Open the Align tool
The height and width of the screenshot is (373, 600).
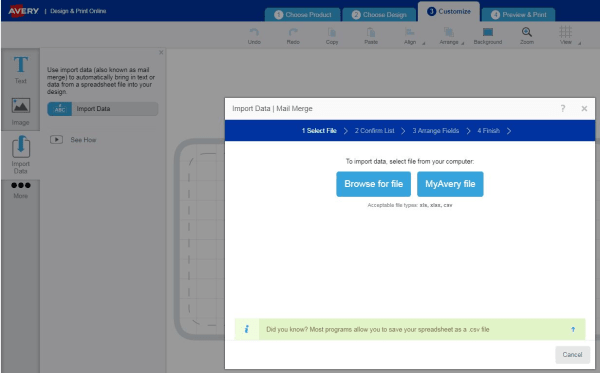(x=409, y=36)
